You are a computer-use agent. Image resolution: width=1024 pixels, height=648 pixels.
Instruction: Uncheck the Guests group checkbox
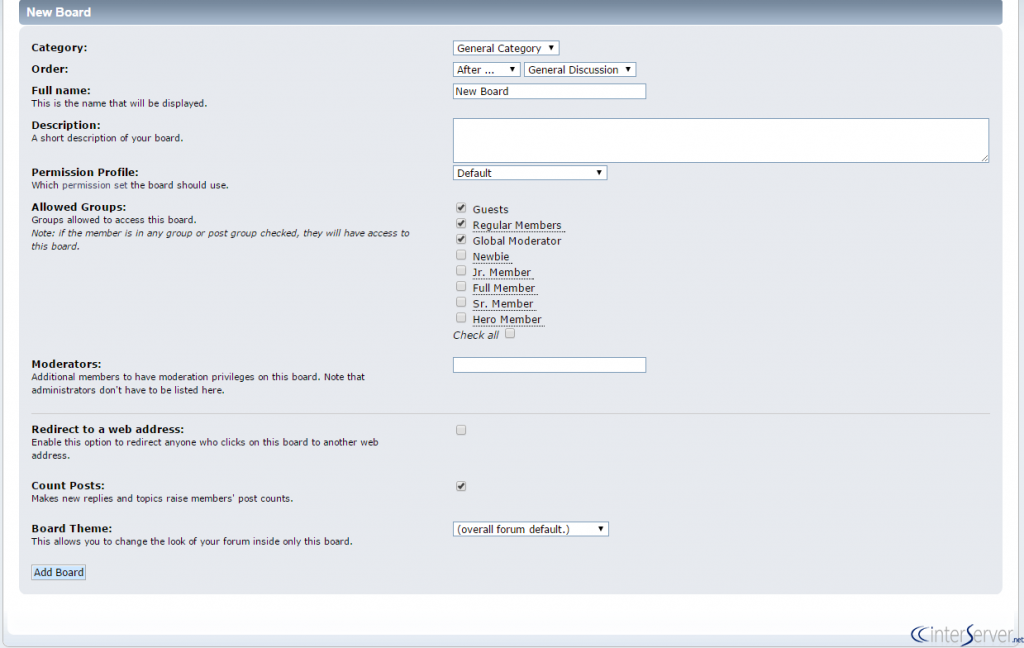pyautogui.click(x=461, y=208)
